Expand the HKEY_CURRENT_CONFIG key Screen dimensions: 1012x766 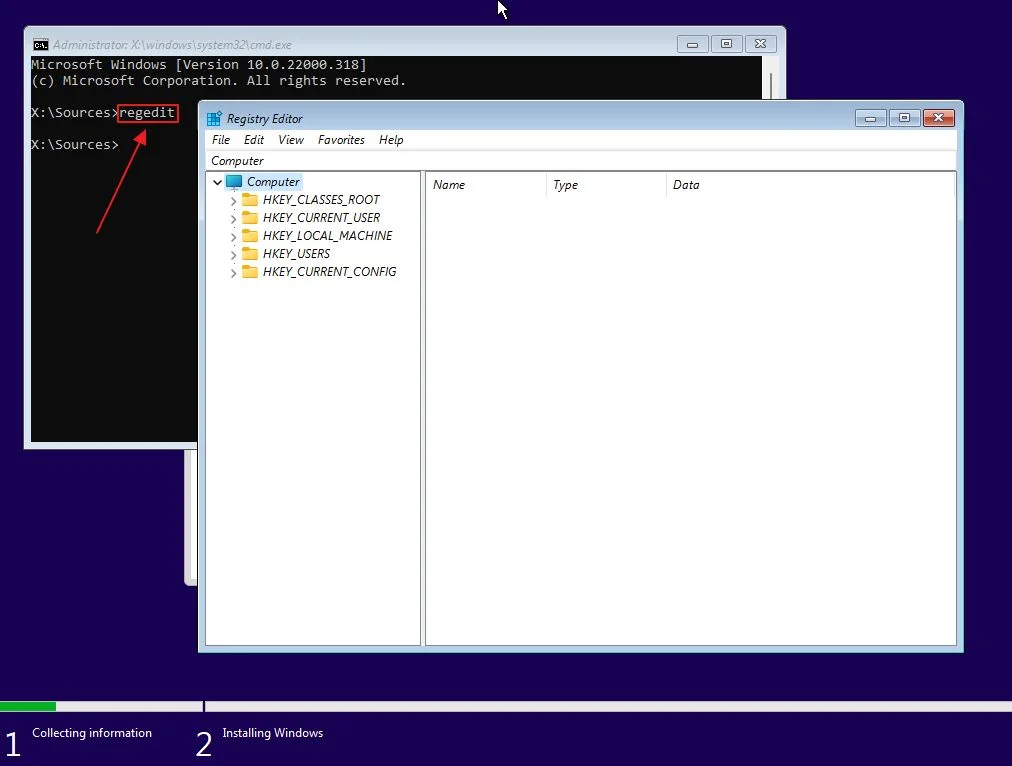click(233, 273)
